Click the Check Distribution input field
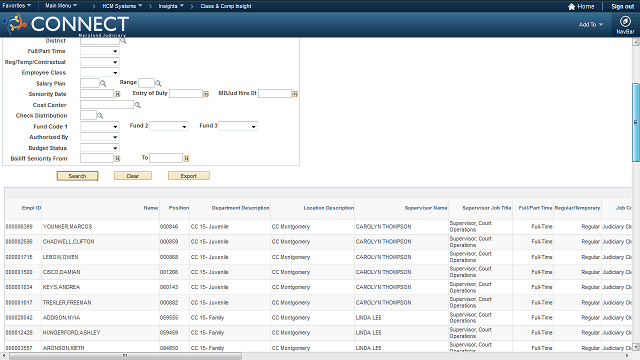The height and width of the screenshot is (360, 640). [x=88, y=116]
